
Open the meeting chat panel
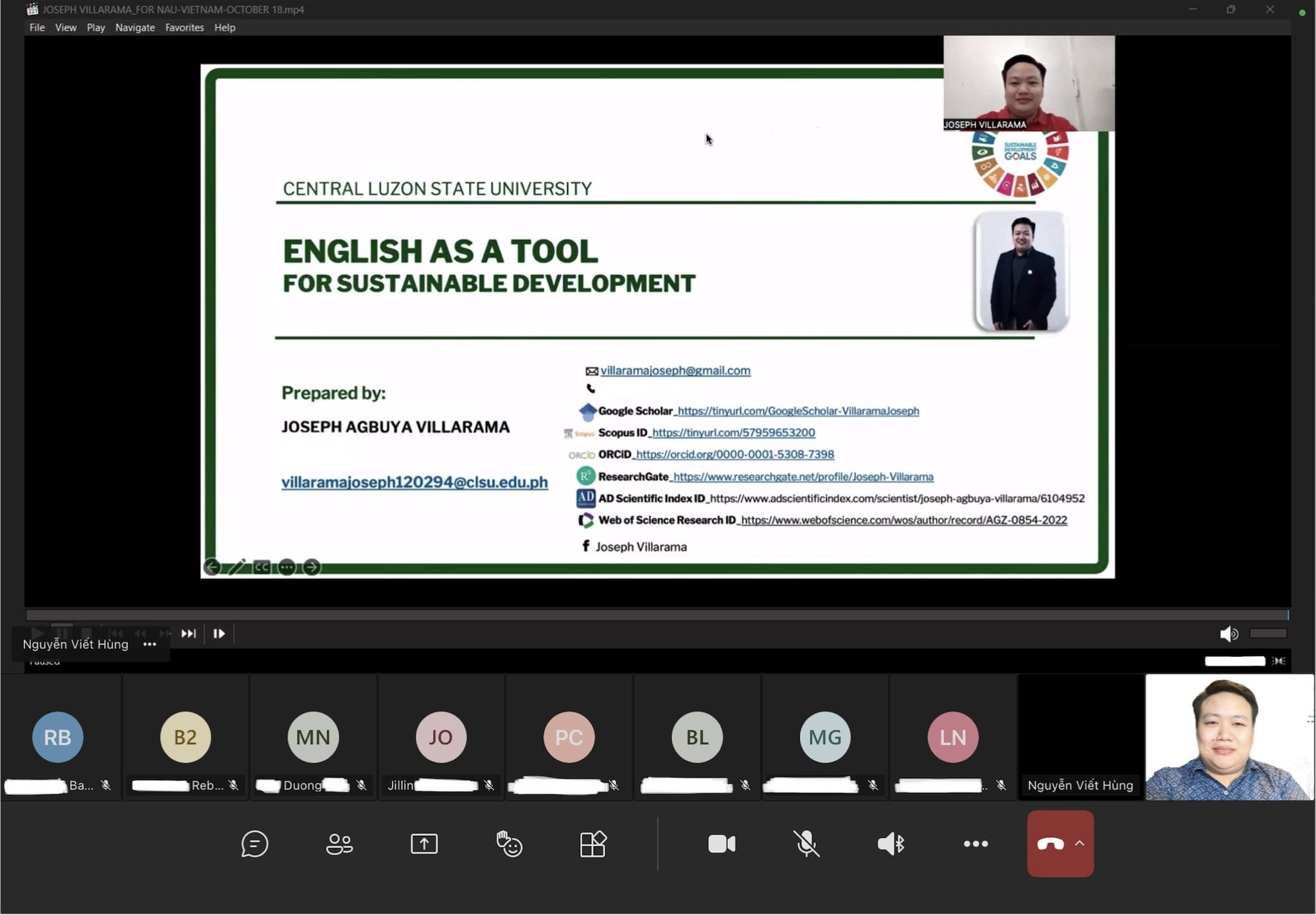254,844
